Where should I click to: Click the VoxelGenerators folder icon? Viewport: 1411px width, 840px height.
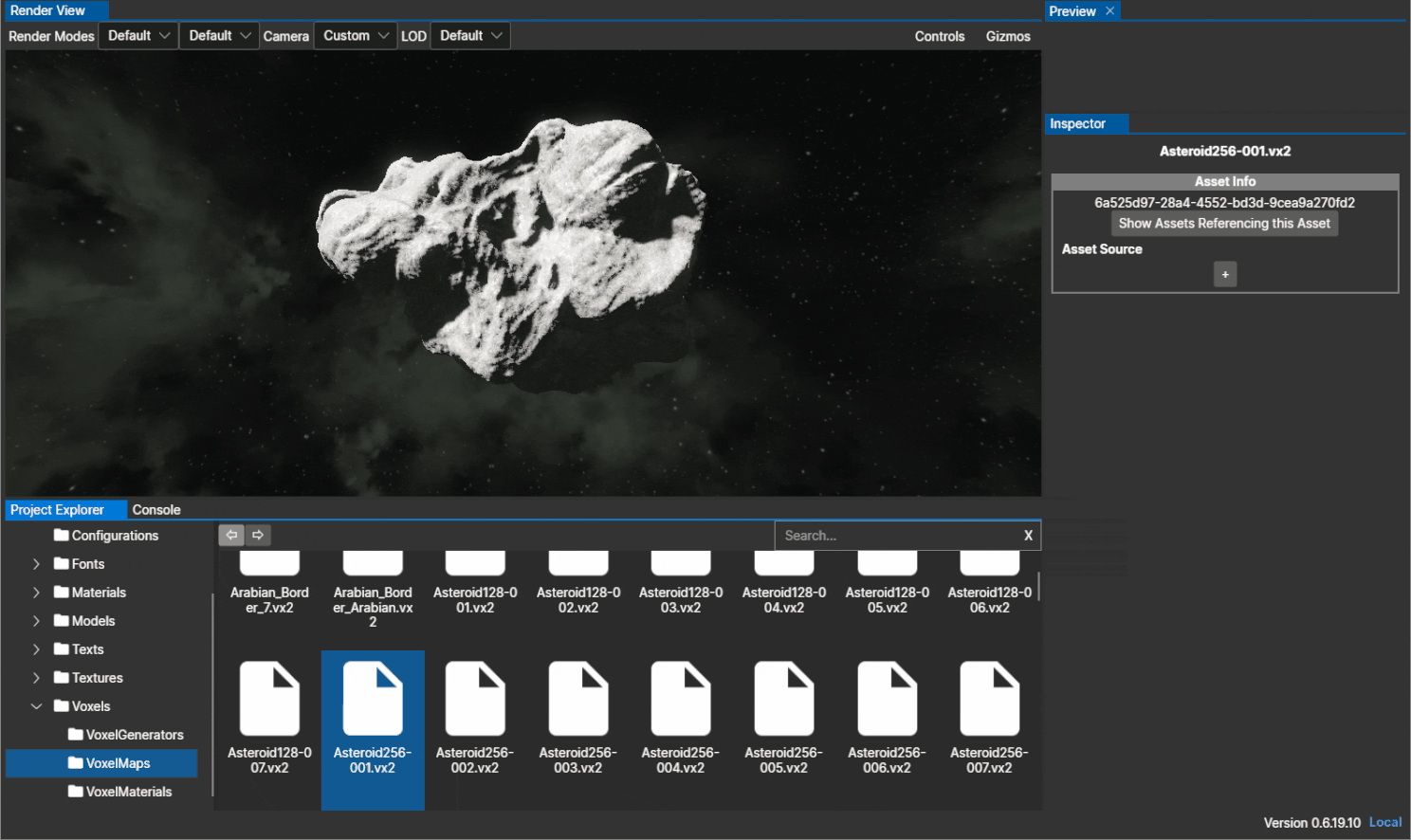tap(76, 734)
